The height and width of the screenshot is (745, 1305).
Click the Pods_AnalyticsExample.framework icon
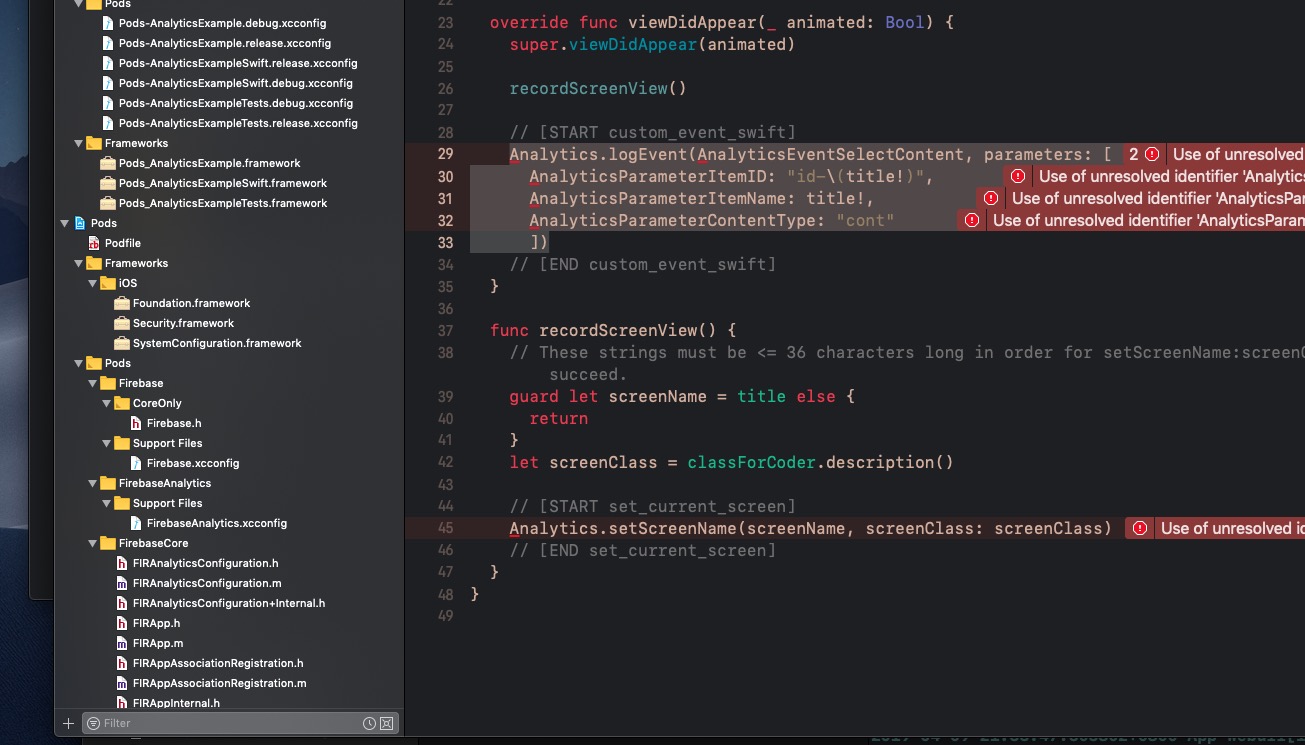point(110,163)
